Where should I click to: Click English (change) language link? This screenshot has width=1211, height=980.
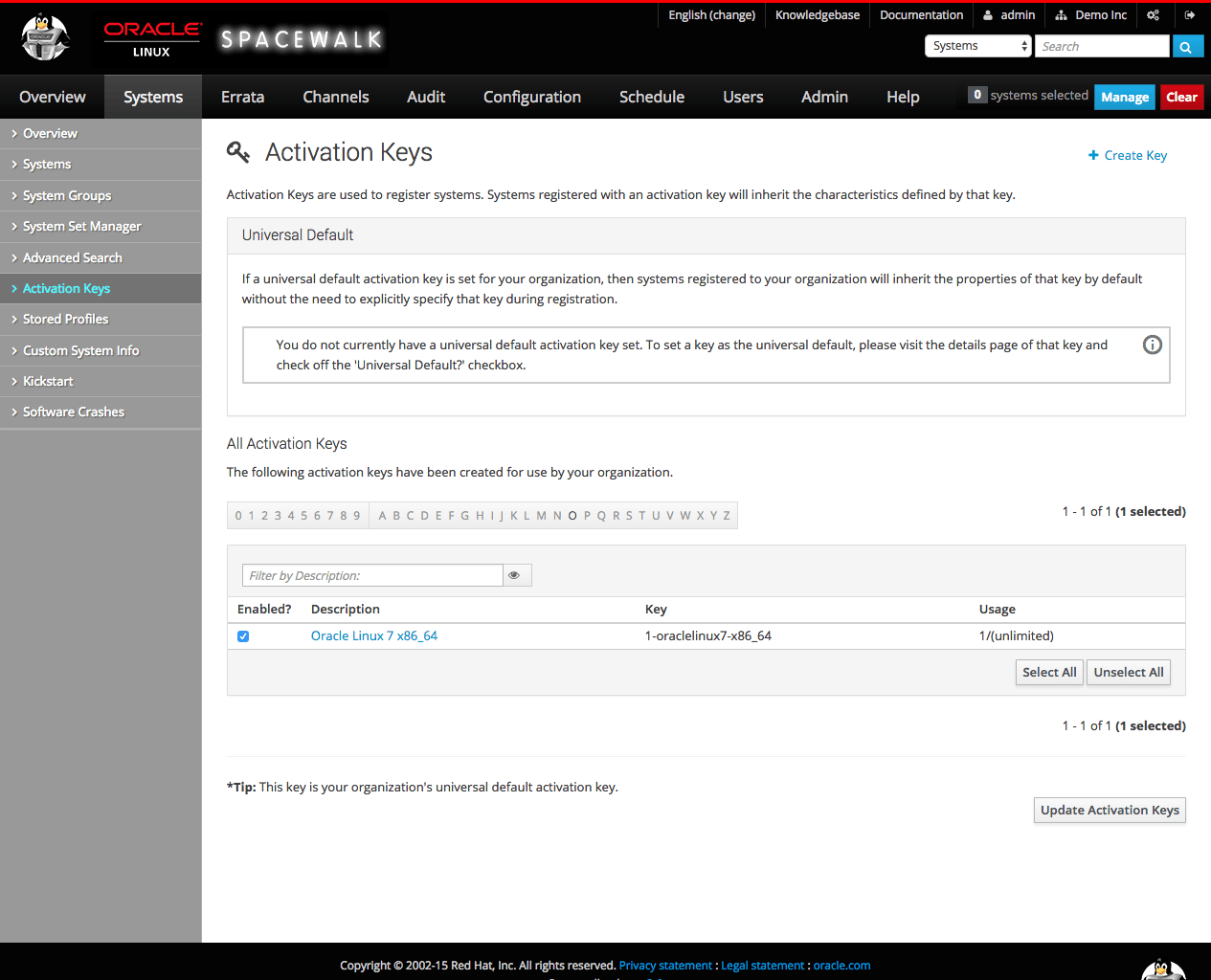[712, 15]
